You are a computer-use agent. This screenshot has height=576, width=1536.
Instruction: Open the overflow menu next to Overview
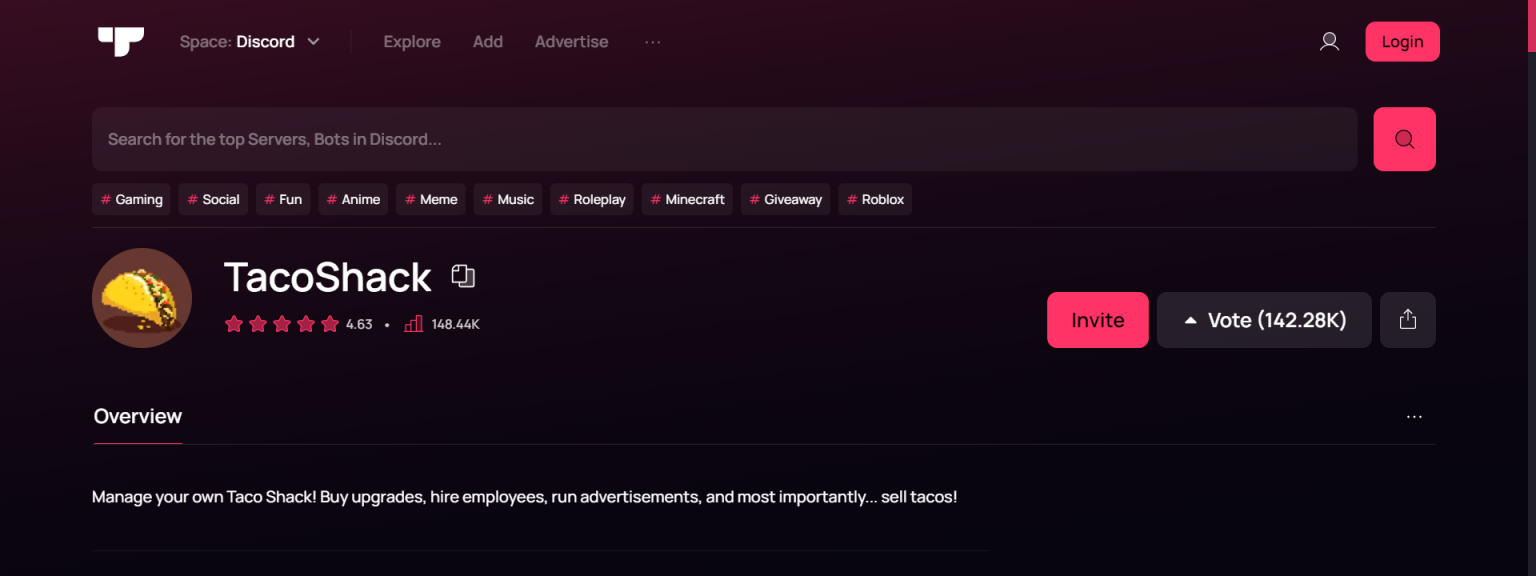point(1414,416)
